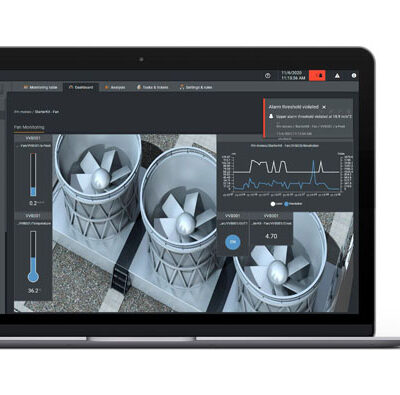Click the info circle icon
This screenshot has height=395, width=400.
click(354, 76)
